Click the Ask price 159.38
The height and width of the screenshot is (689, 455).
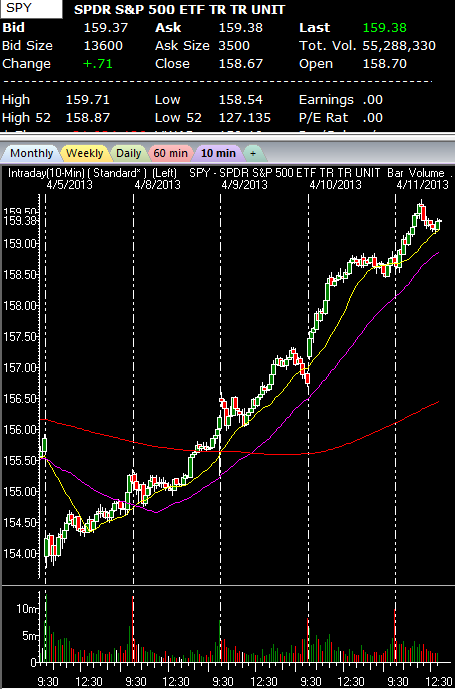coord(241,28)
